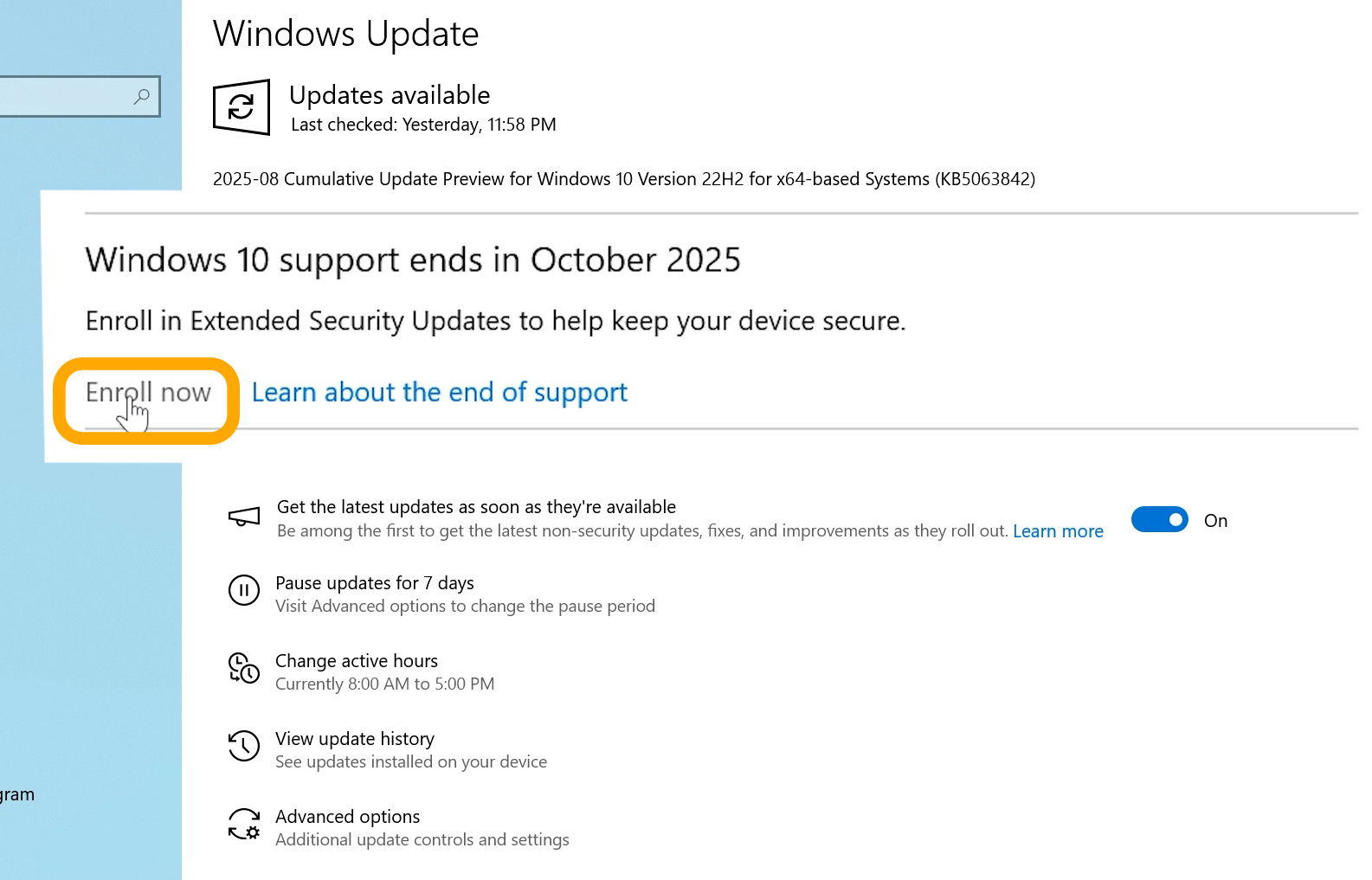The height and width of the screenshot is (880, 1372).
Task: Follow the Learn more link
Action: click(x=1058, y=531)
